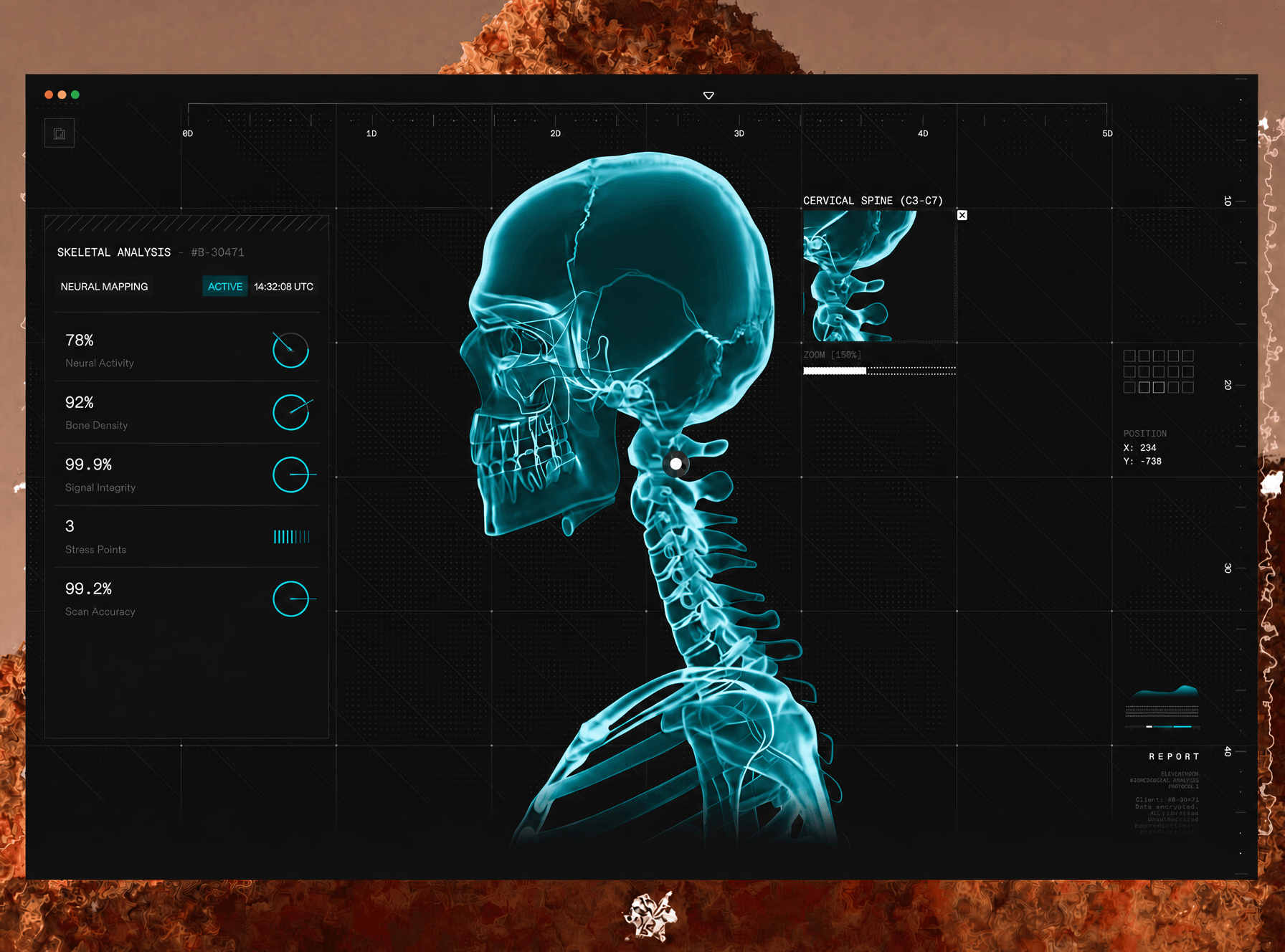Click the 3D marker on the timeline

(x=739, y=133)
